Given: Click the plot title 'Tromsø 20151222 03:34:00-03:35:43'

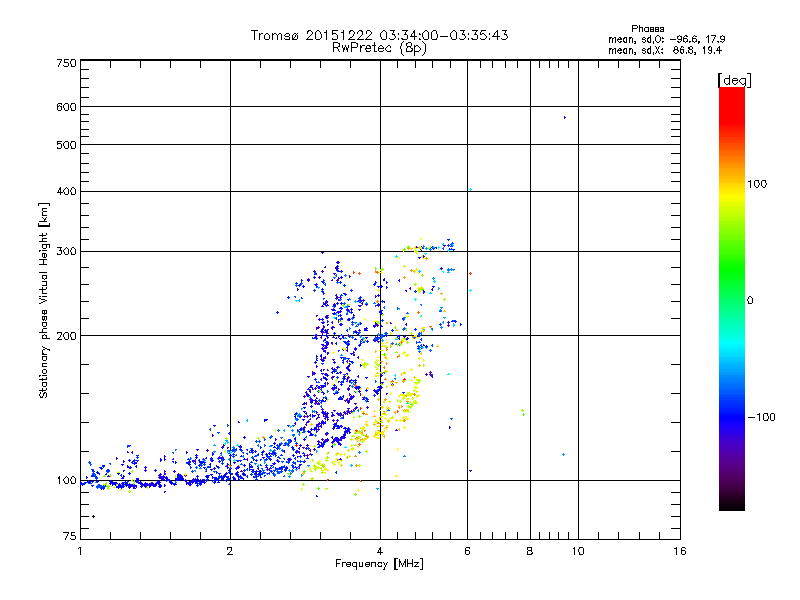Looking at the screenshot, I should point(379,35).
